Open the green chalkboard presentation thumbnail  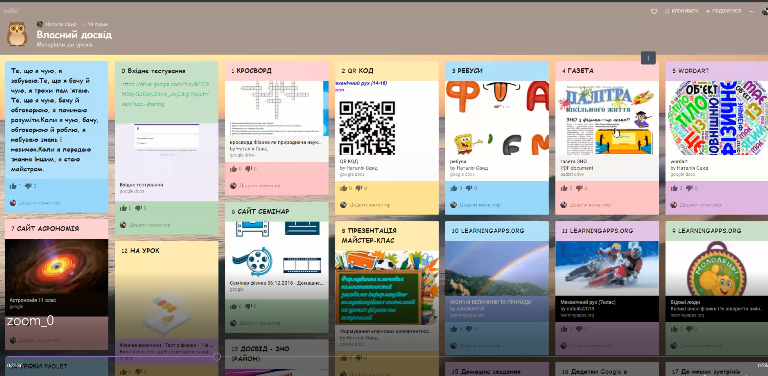(x=387, y=288)
